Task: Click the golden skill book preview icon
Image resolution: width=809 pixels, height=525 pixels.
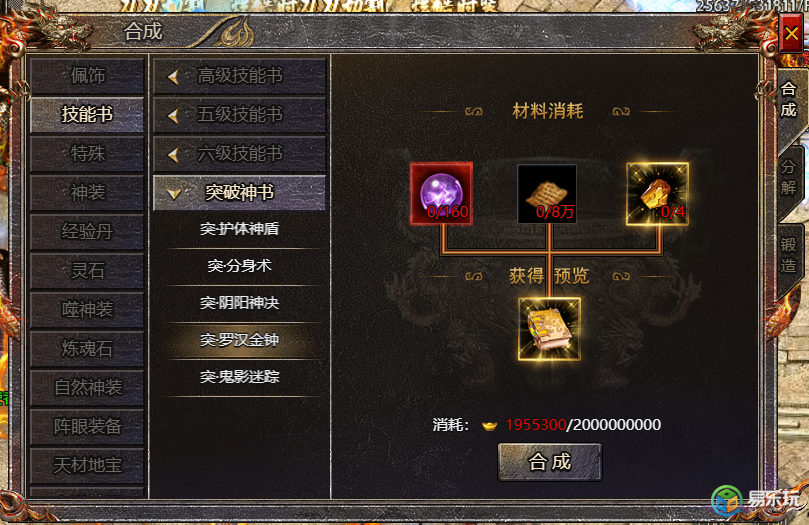Action: (549, 329)
